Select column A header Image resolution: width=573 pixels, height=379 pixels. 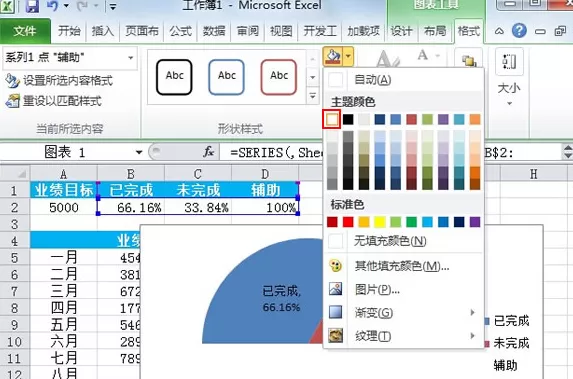[64, 174]
